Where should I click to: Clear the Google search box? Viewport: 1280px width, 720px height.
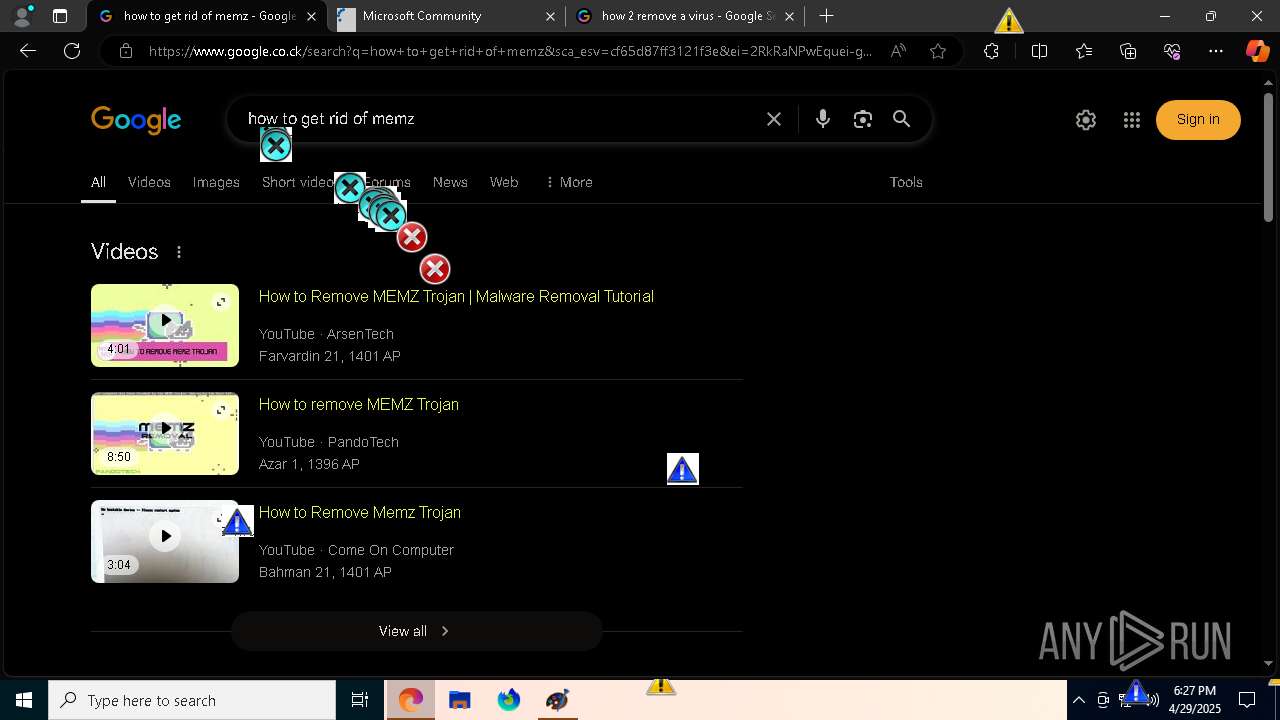click(x=774, y=119)
